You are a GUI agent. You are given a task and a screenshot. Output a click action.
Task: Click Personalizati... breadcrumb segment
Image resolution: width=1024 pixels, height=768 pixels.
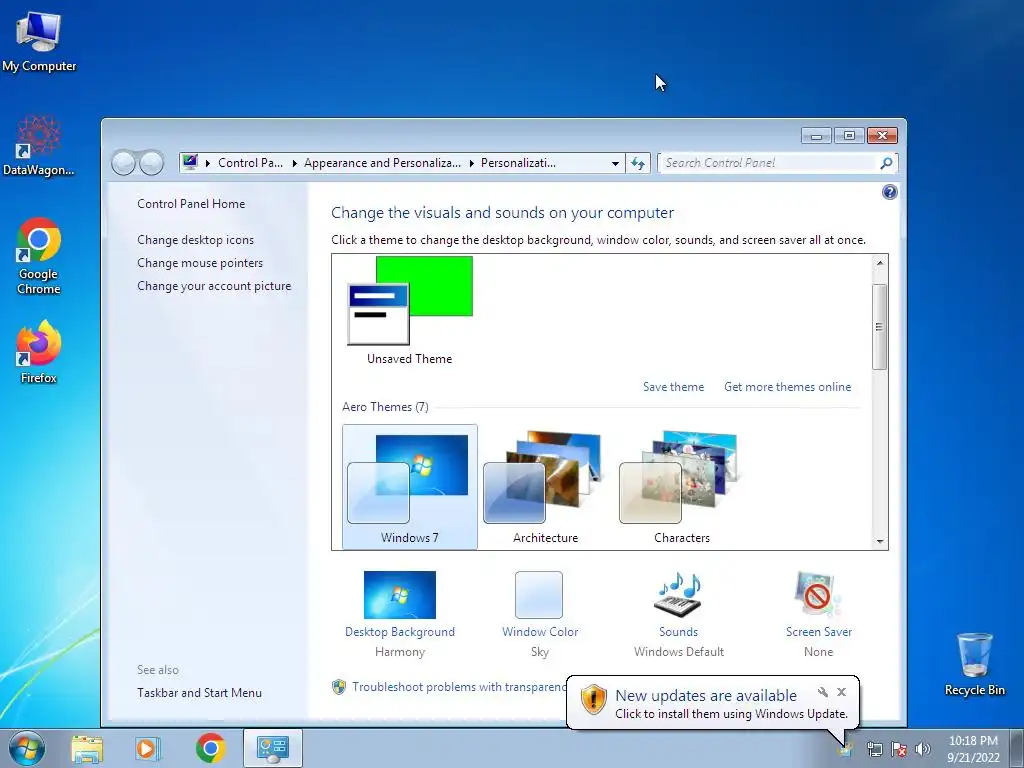pyautogui.click(x=519, y=163)
